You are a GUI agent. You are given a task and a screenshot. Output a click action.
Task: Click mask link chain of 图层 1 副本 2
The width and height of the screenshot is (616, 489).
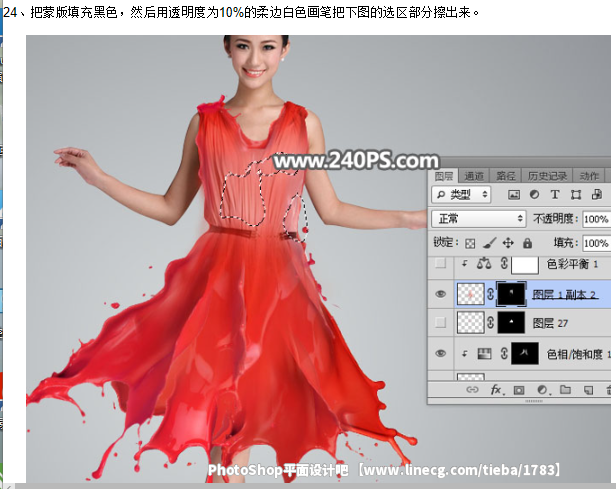click(490, 294)
